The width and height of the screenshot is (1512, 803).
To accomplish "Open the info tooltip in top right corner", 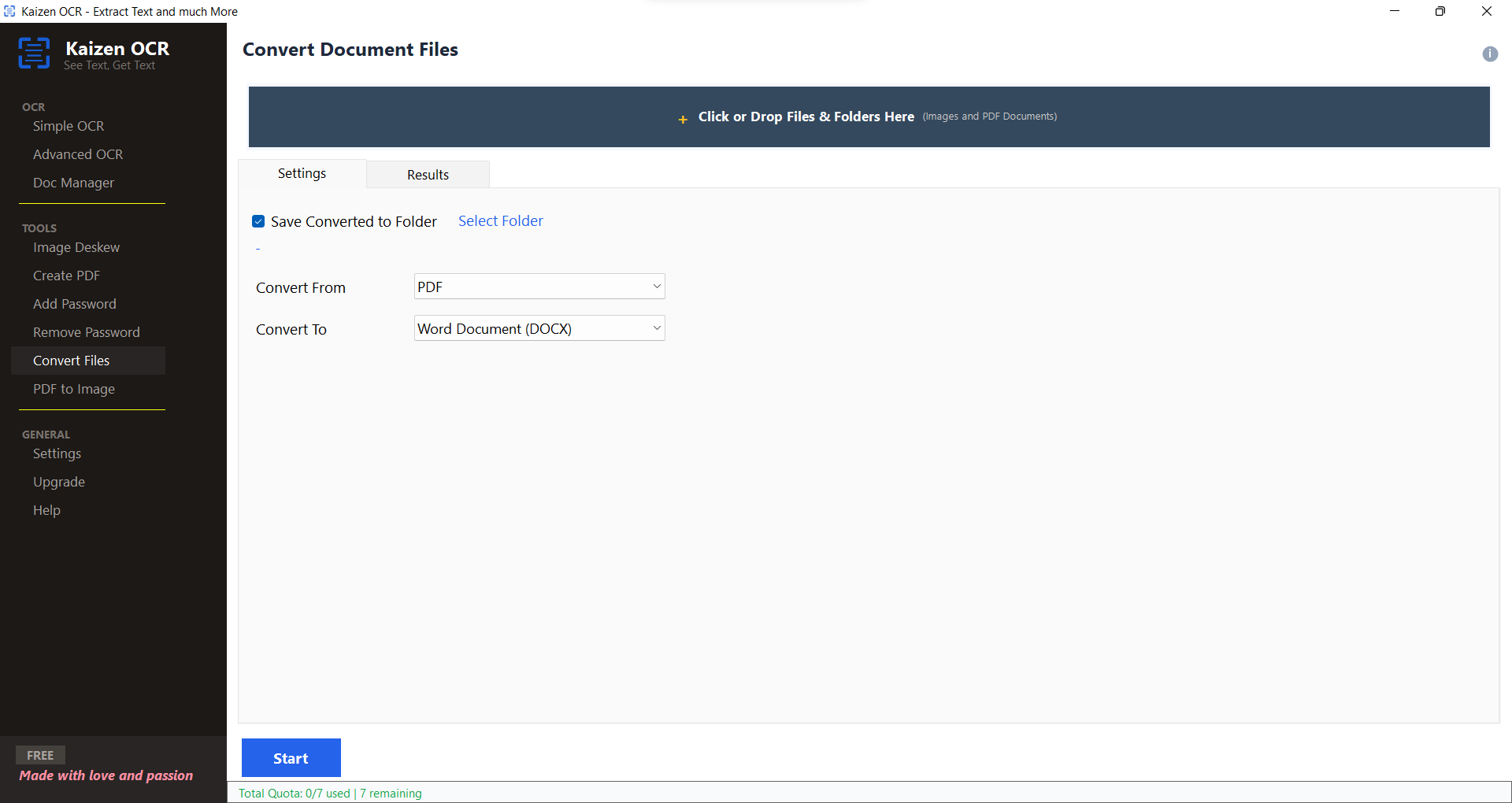I will tap(1491, 54).
